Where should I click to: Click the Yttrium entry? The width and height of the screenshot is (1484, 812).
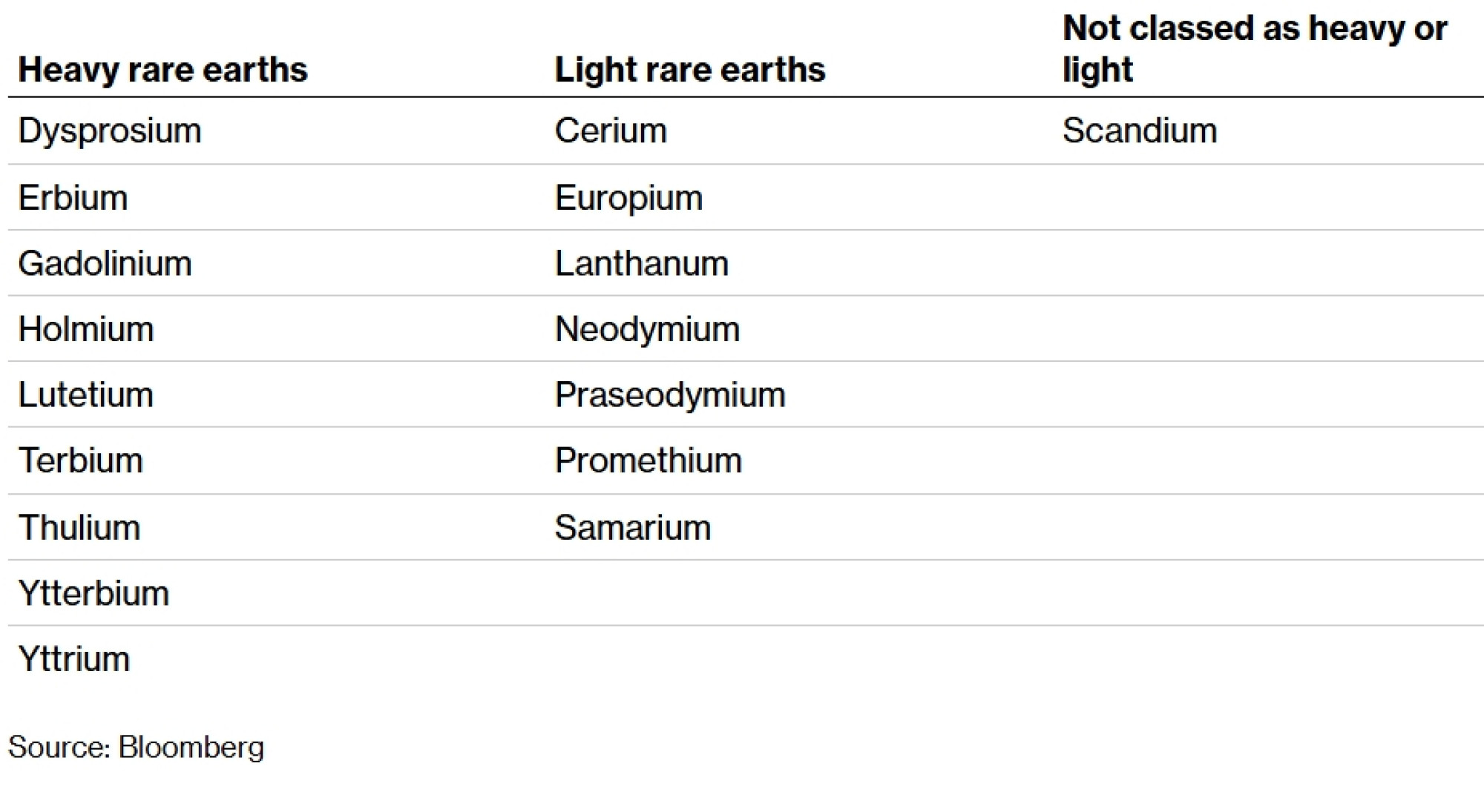[x=74, y=658]
